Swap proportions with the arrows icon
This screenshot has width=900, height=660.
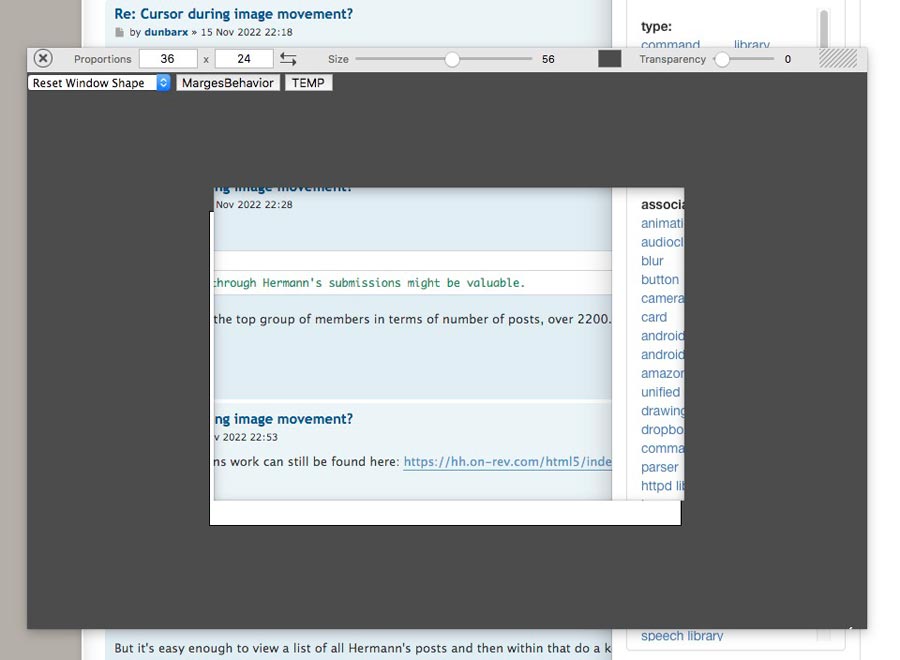click(288, 59)
